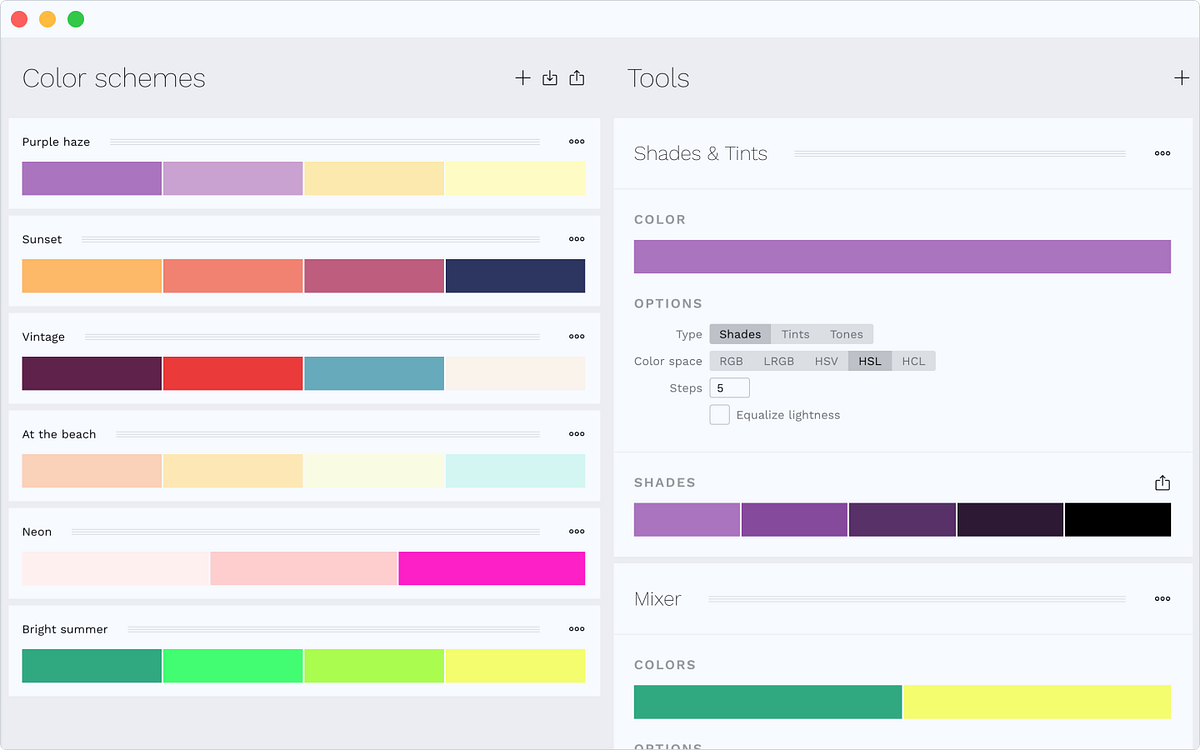Viewport: 1200px width, 750px height.
Task: Switch color space to HCL
Action: [x=913, y=361]
